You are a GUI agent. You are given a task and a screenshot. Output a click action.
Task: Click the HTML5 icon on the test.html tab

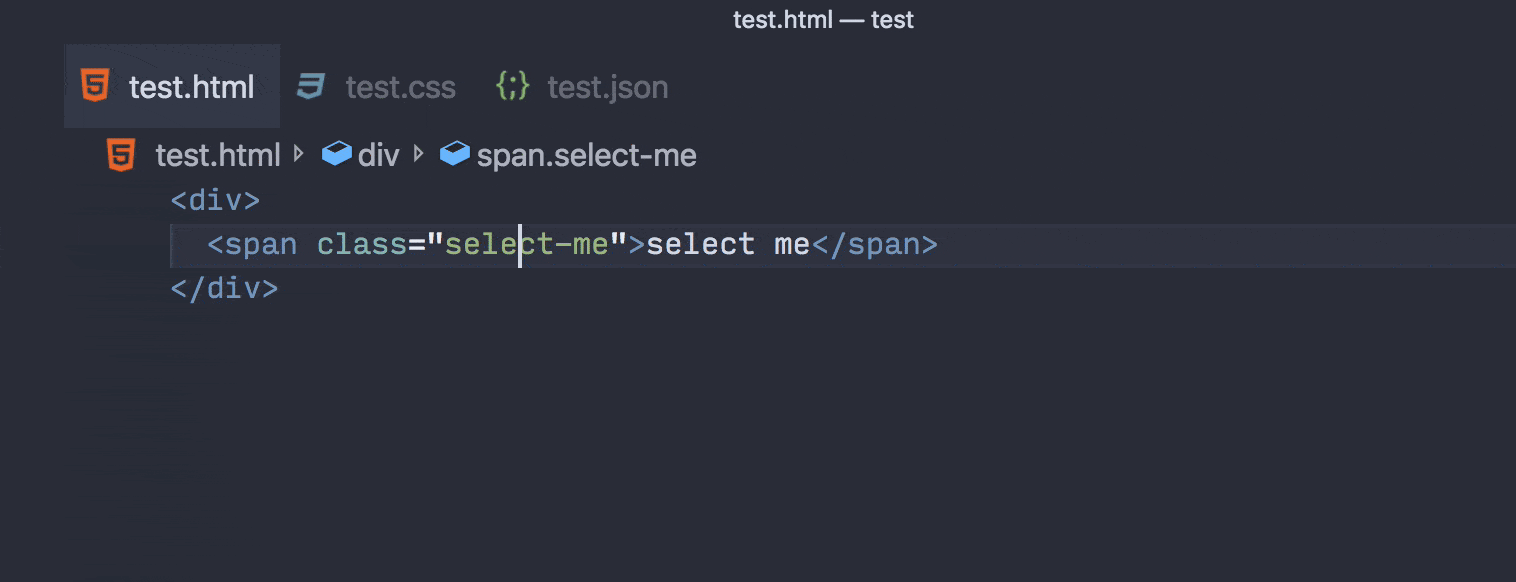coord(95,87)
